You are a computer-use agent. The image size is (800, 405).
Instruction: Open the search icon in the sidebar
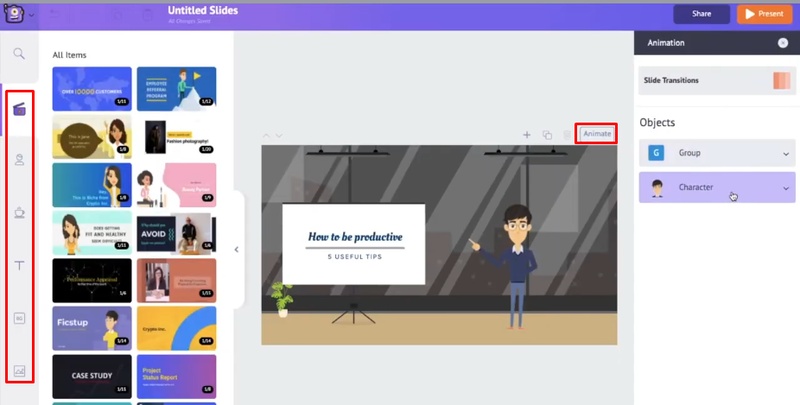pos(19,54)
